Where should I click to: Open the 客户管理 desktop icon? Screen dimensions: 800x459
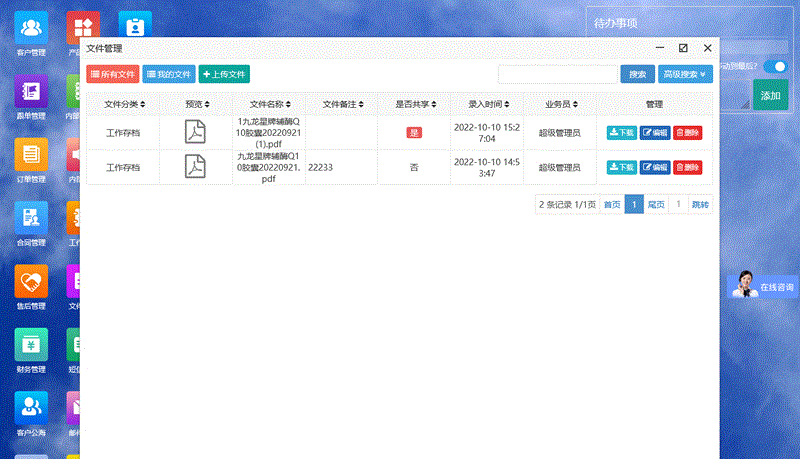pos(31,29)
